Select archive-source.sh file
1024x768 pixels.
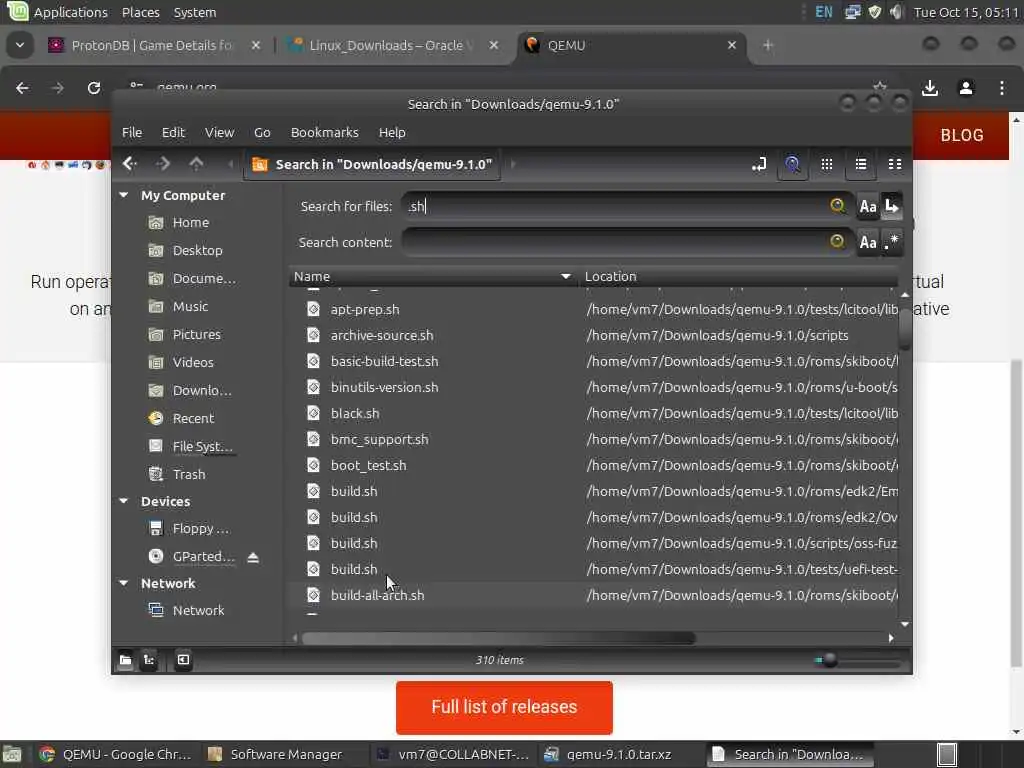pos(382,336)
